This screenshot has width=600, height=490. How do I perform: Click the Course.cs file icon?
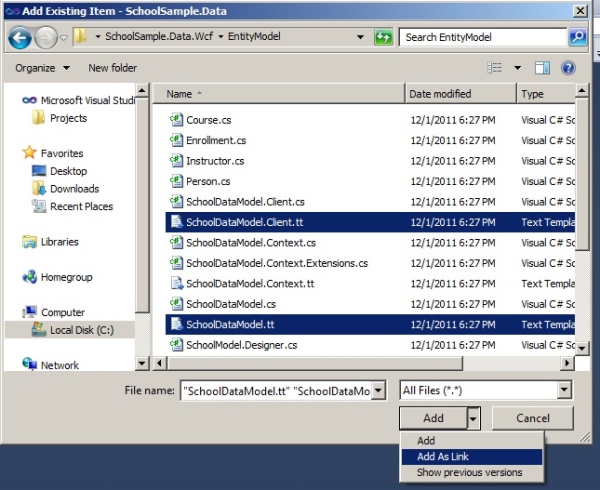pos(176,120)
